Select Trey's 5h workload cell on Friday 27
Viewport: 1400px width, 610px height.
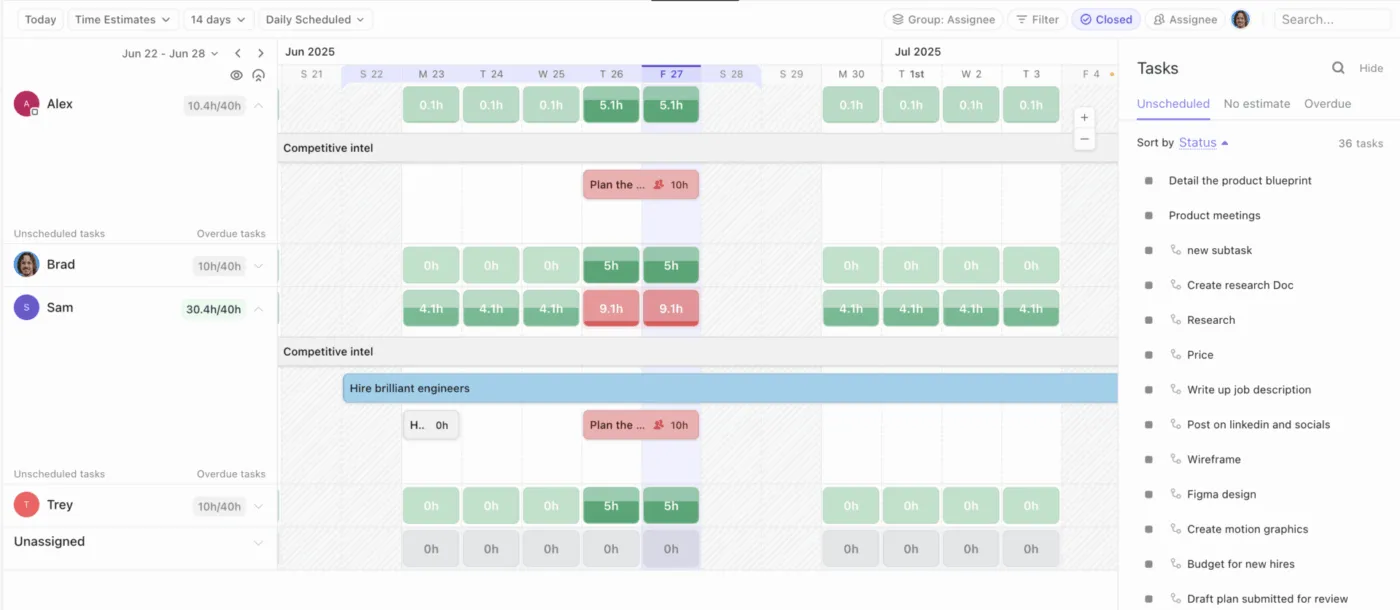tap(671, 506)
